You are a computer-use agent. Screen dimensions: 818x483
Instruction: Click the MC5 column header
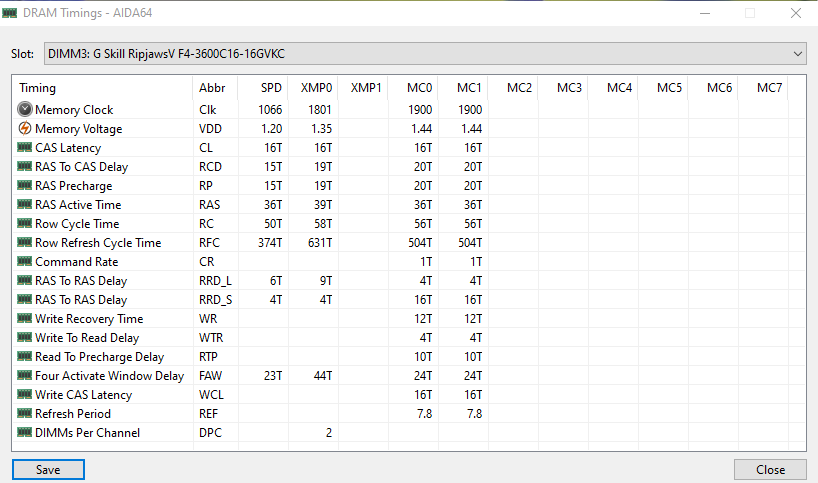tap(664, 88)
